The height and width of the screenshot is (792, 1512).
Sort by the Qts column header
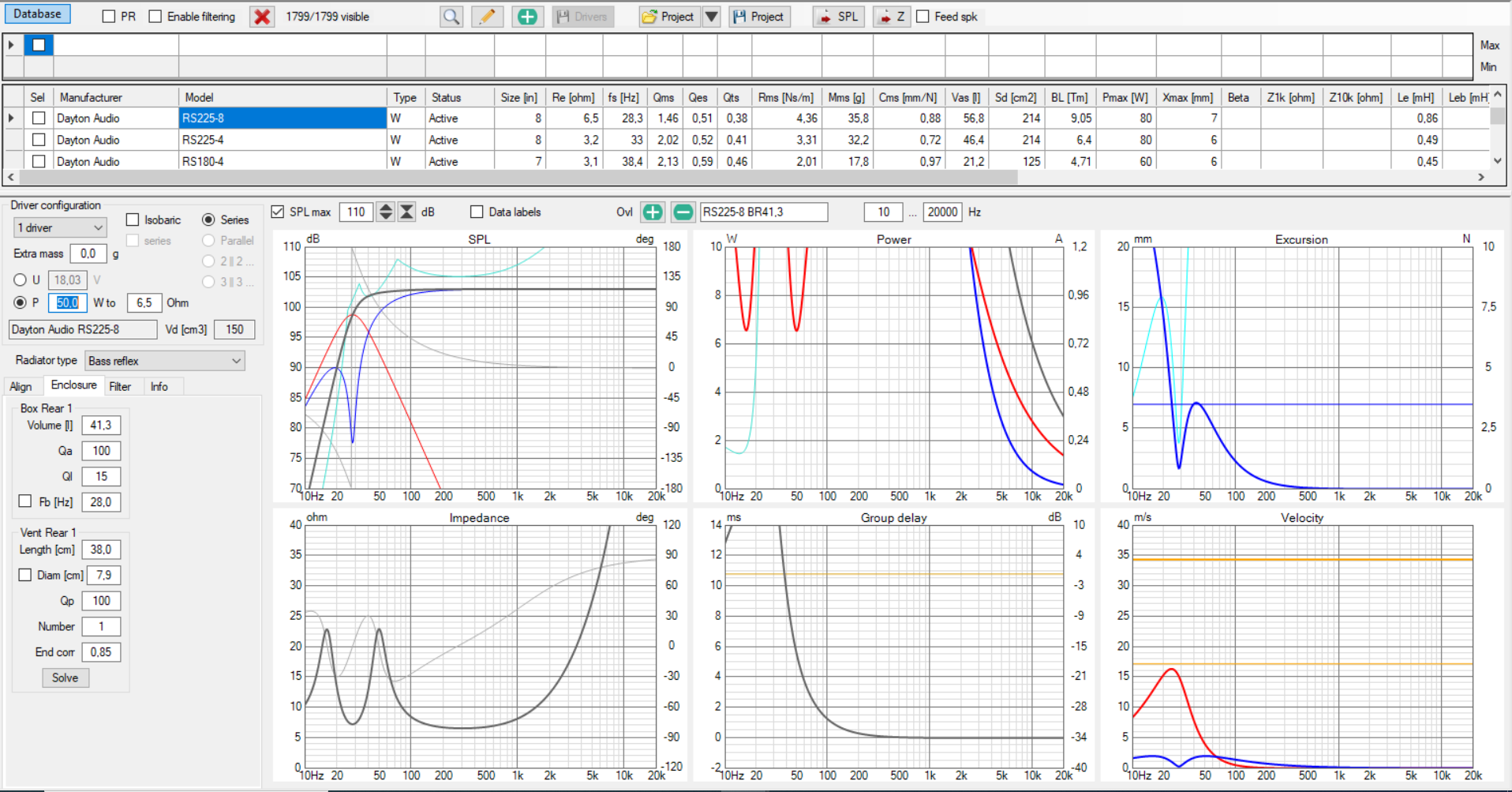point(734,97)
